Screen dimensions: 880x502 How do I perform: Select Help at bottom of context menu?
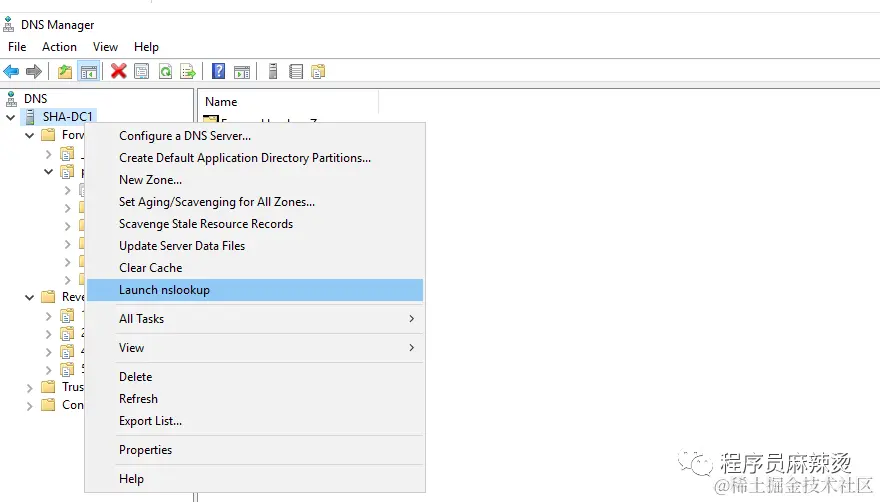pyautogui.click(x=255, y=479)
